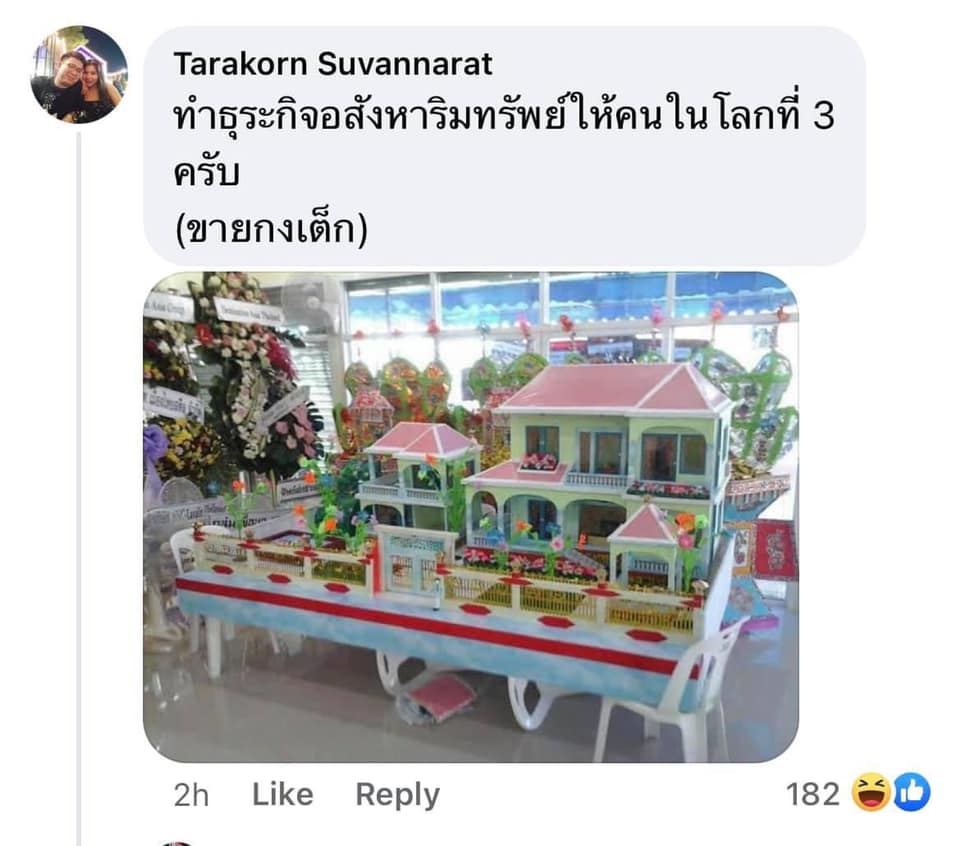Click the gray comment text bubble

[504, 146]
